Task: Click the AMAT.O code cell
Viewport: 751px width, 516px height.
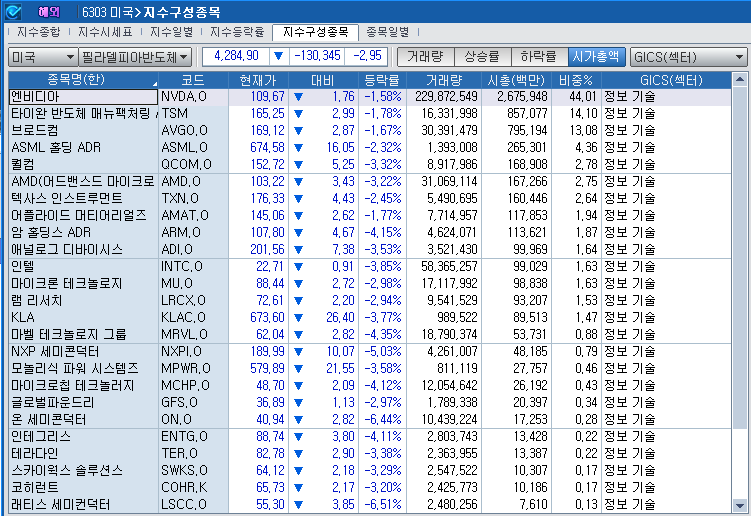Action: tap(193, 216)
